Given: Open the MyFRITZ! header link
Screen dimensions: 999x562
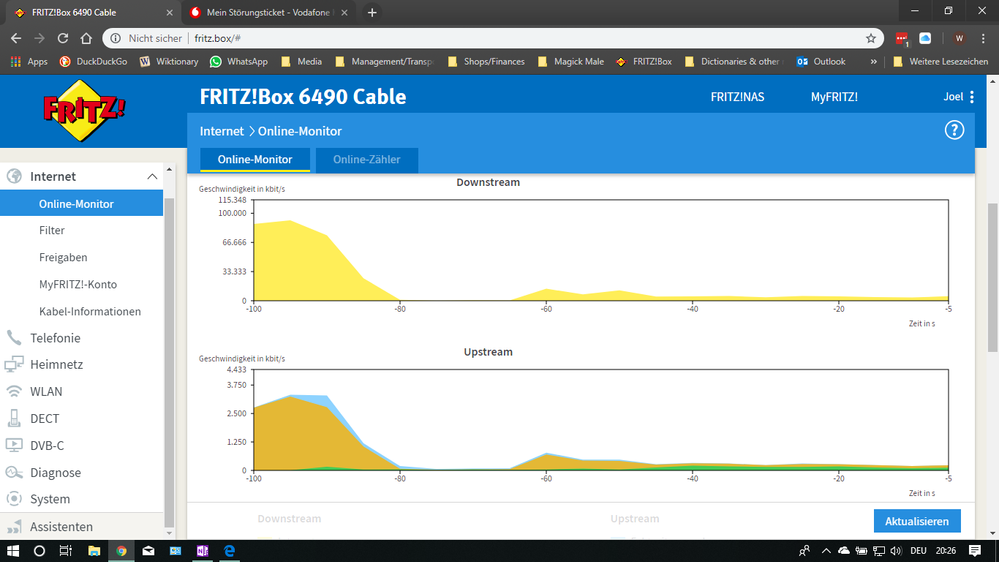Looking at the screenshot, I should [x=834, y=97].
